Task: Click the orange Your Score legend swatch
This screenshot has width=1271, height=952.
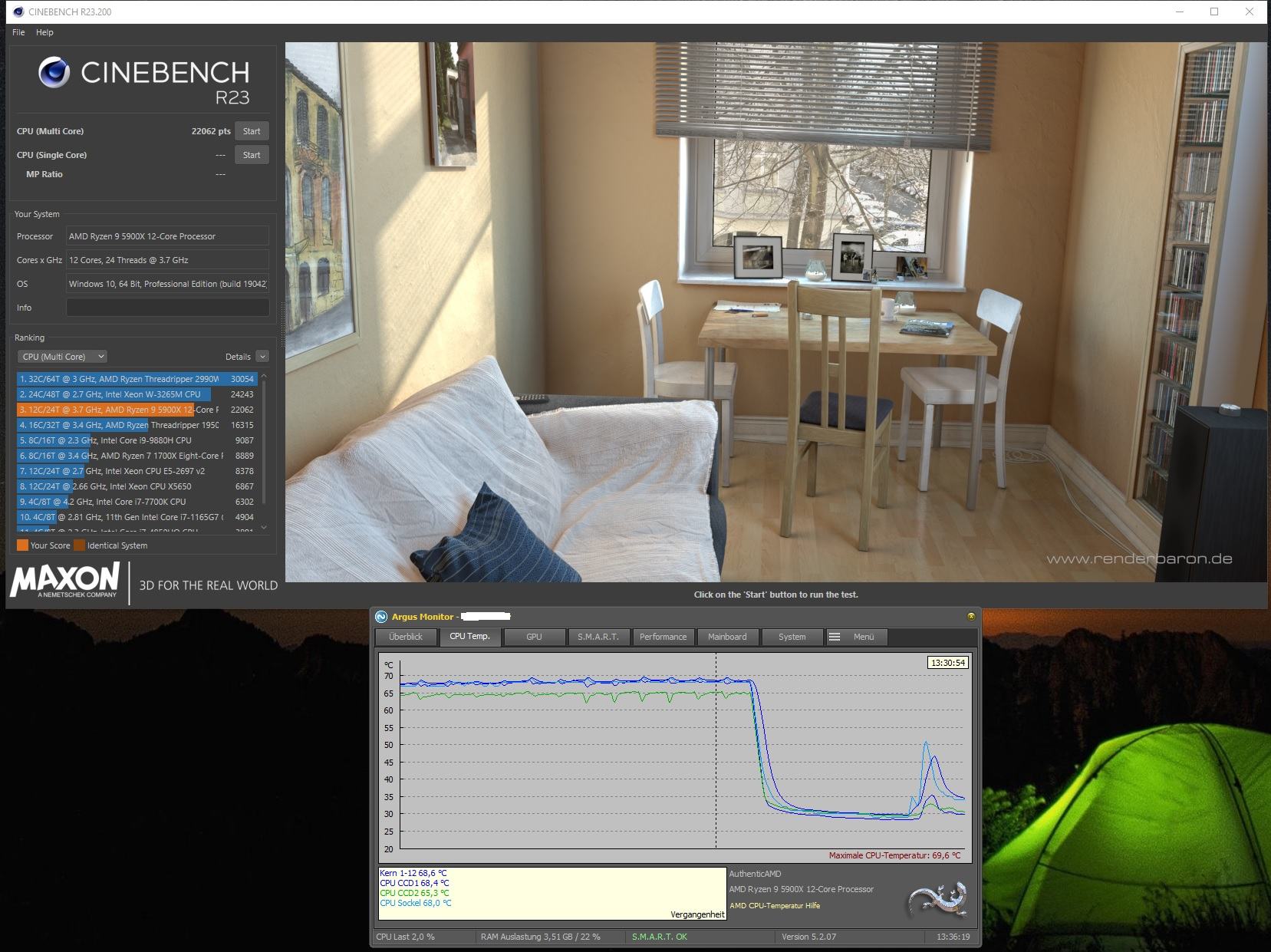Action: (22, 545)
